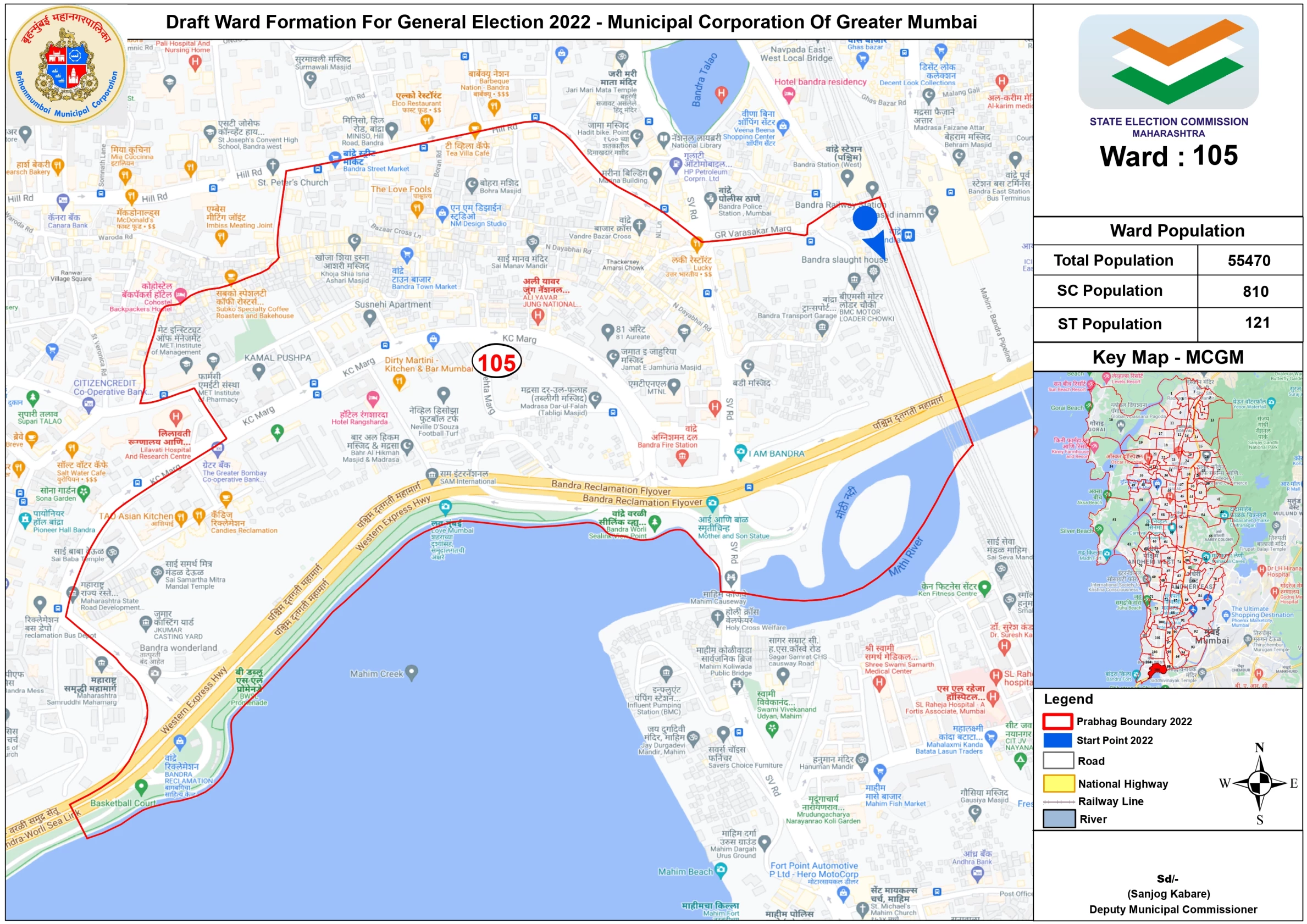The width and height of the screenshot is (1307, 924).
Task: Click the Basketball Court green pin
Action: [x=141, y=787]
